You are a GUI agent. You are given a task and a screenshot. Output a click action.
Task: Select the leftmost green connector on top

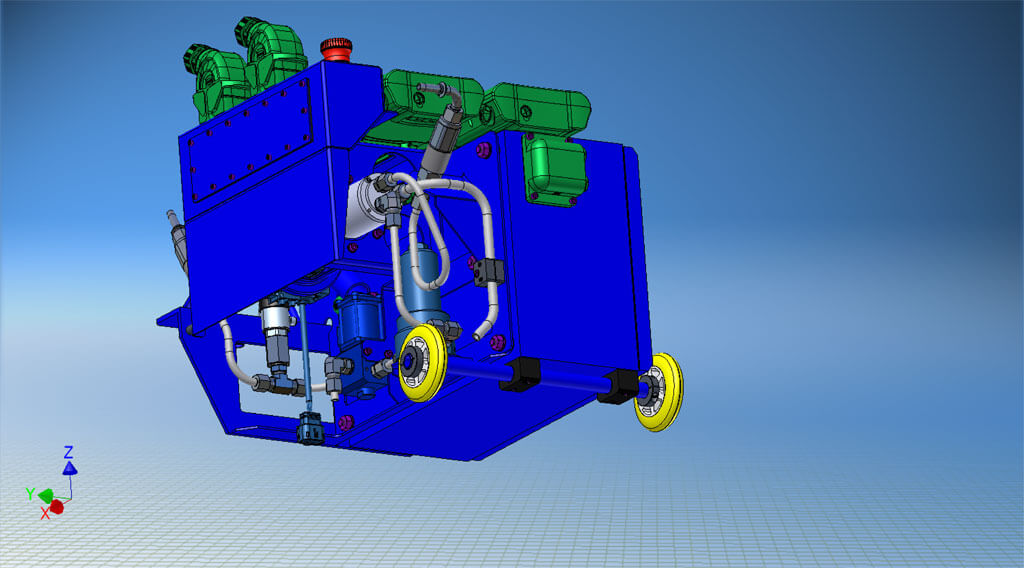click(210, 76)
